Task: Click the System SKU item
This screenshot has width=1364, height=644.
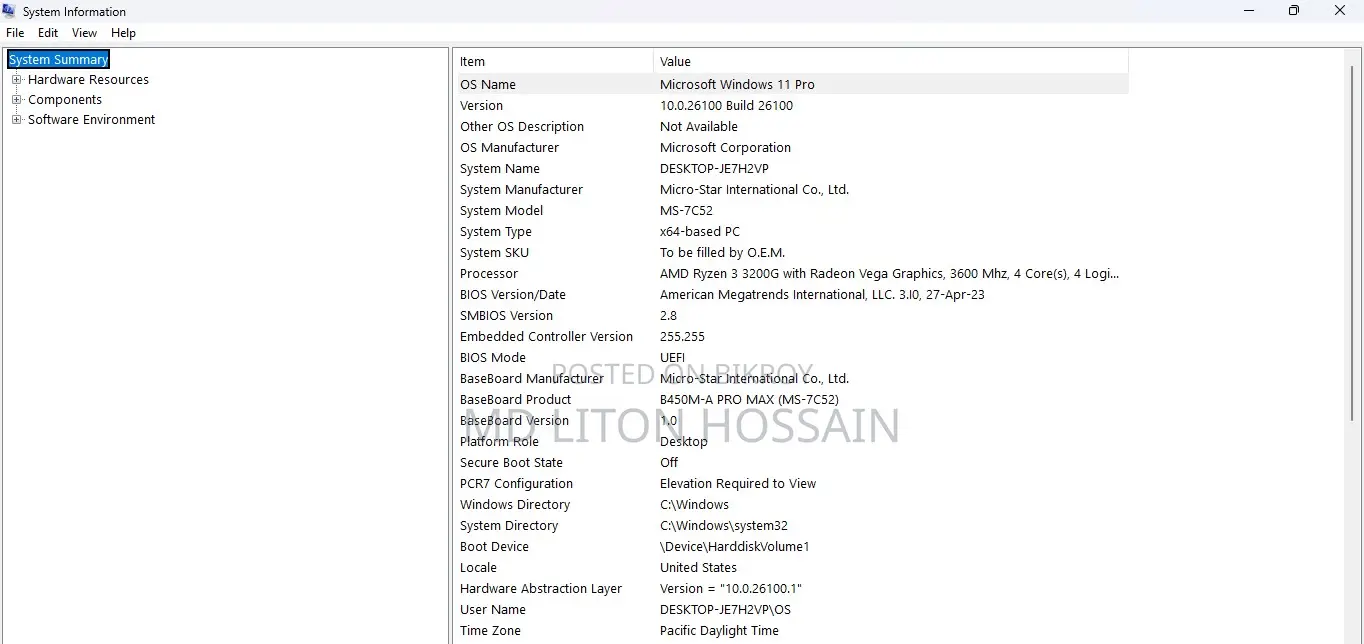Action: pyautogui.click(x=494, y=253)
